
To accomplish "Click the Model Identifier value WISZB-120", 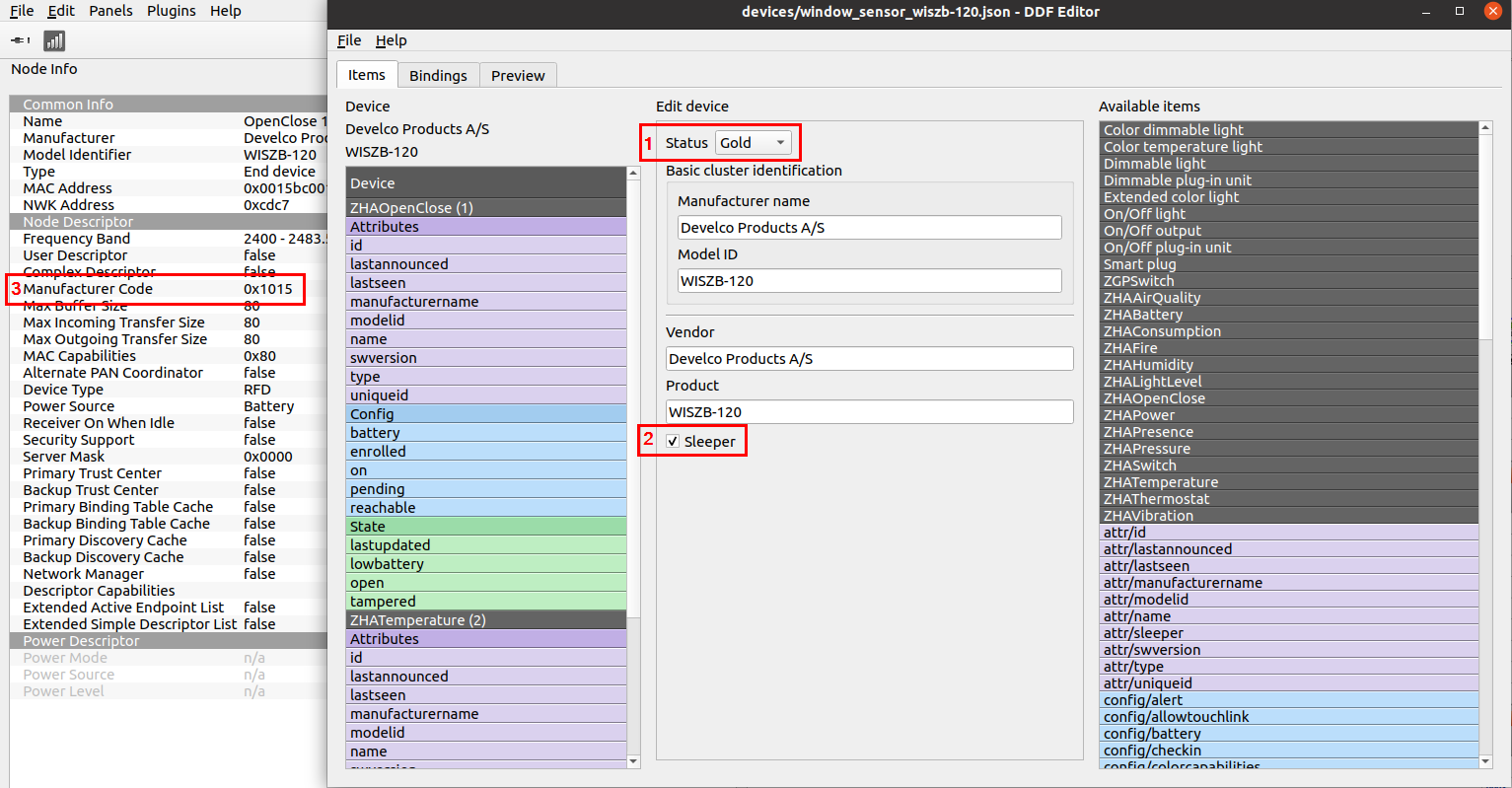I will tap(280, 155).
